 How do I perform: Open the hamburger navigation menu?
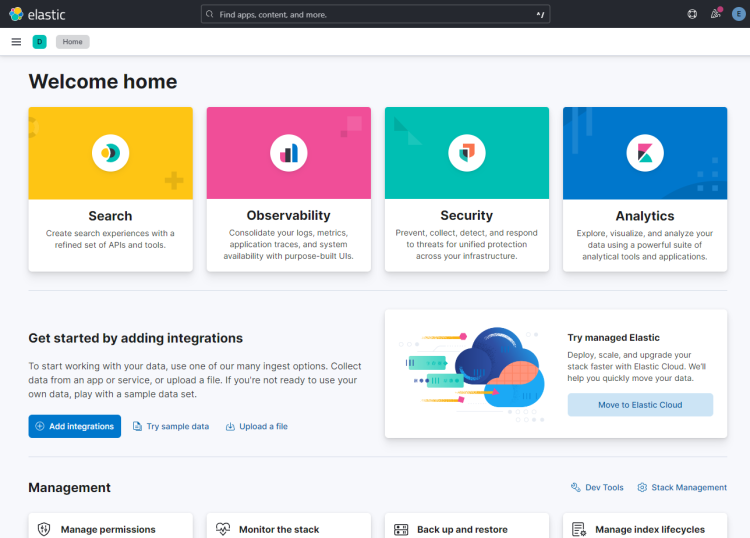[16, 42]
